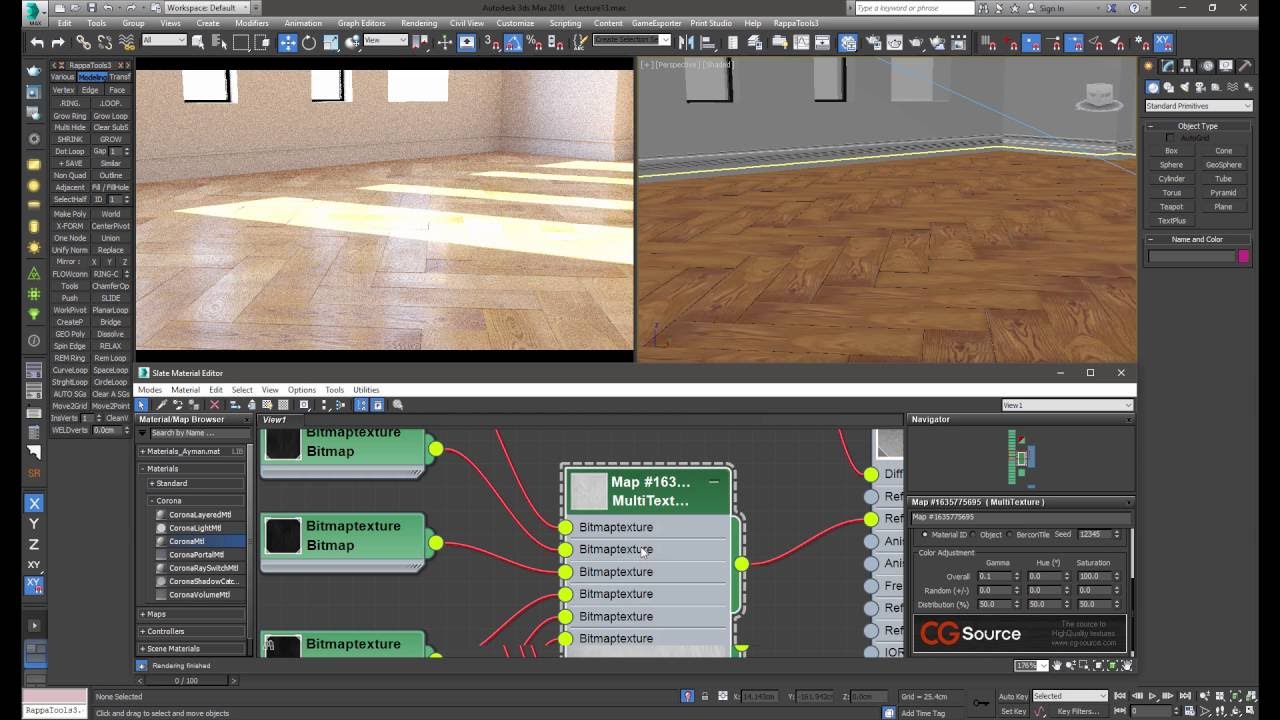Open Modes menu in Slate Material Editor
The height and width of the screenshot is (720, 1280).
[x=150, y=390]
